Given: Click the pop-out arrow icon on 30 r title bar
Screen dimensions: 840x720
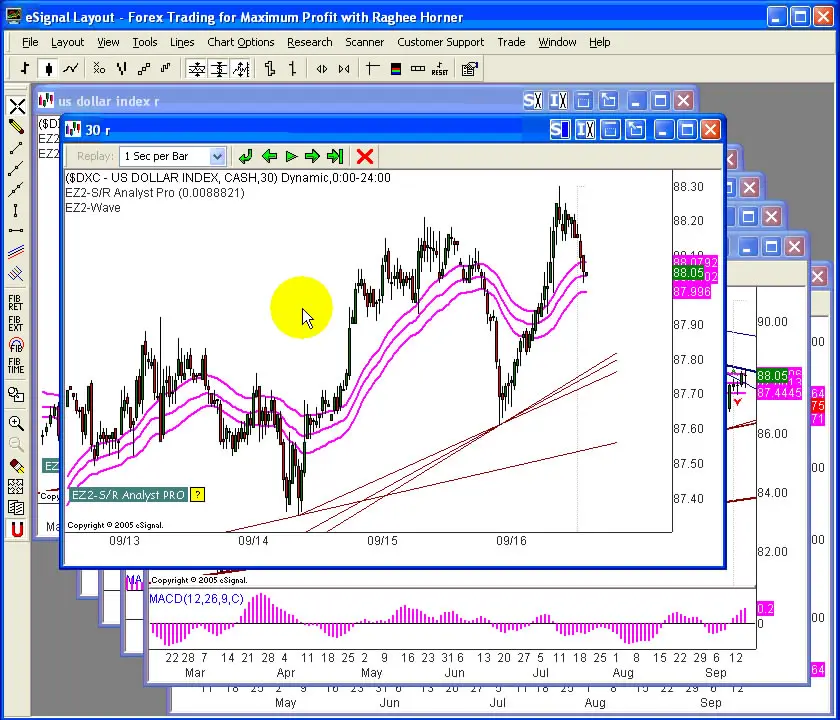Looking at the screenshot, I should pyautogui.click(x=635, y=130).
